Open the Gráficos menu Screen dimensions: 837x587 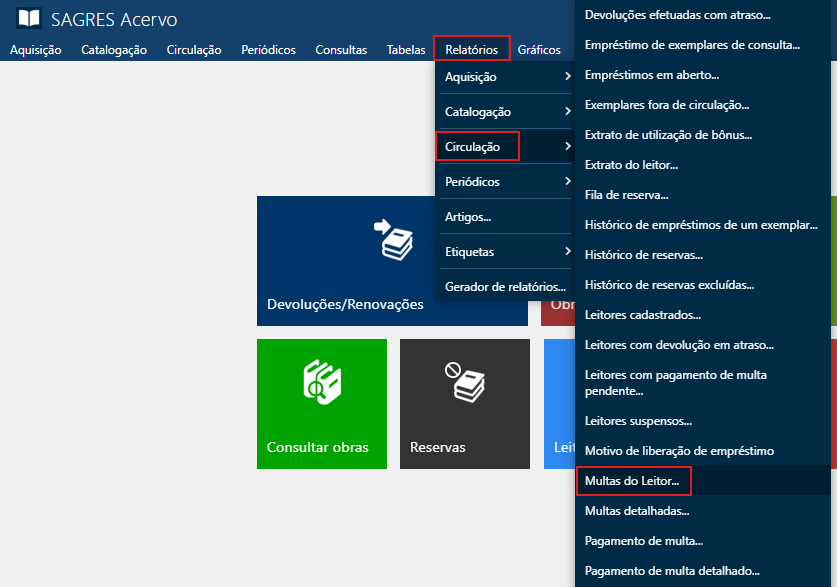[x=539, y=50]
